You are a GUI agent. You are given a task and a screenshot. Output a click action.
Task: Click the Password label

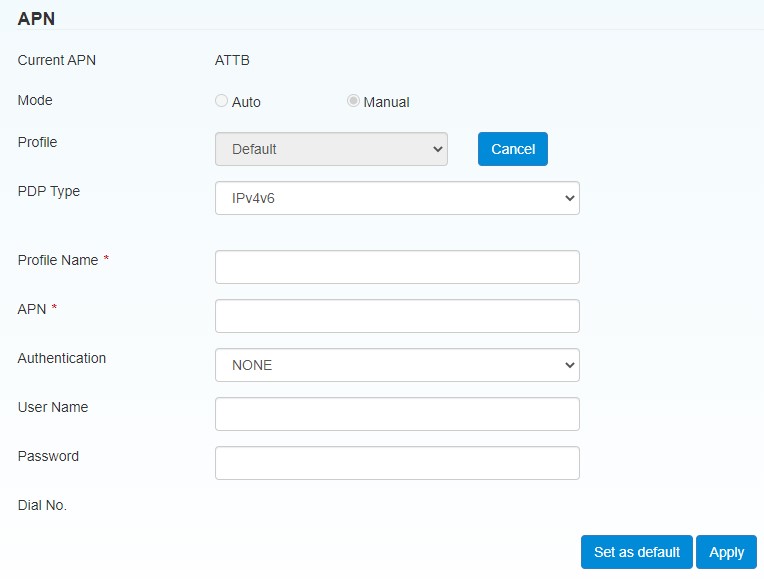pos(48,456)
